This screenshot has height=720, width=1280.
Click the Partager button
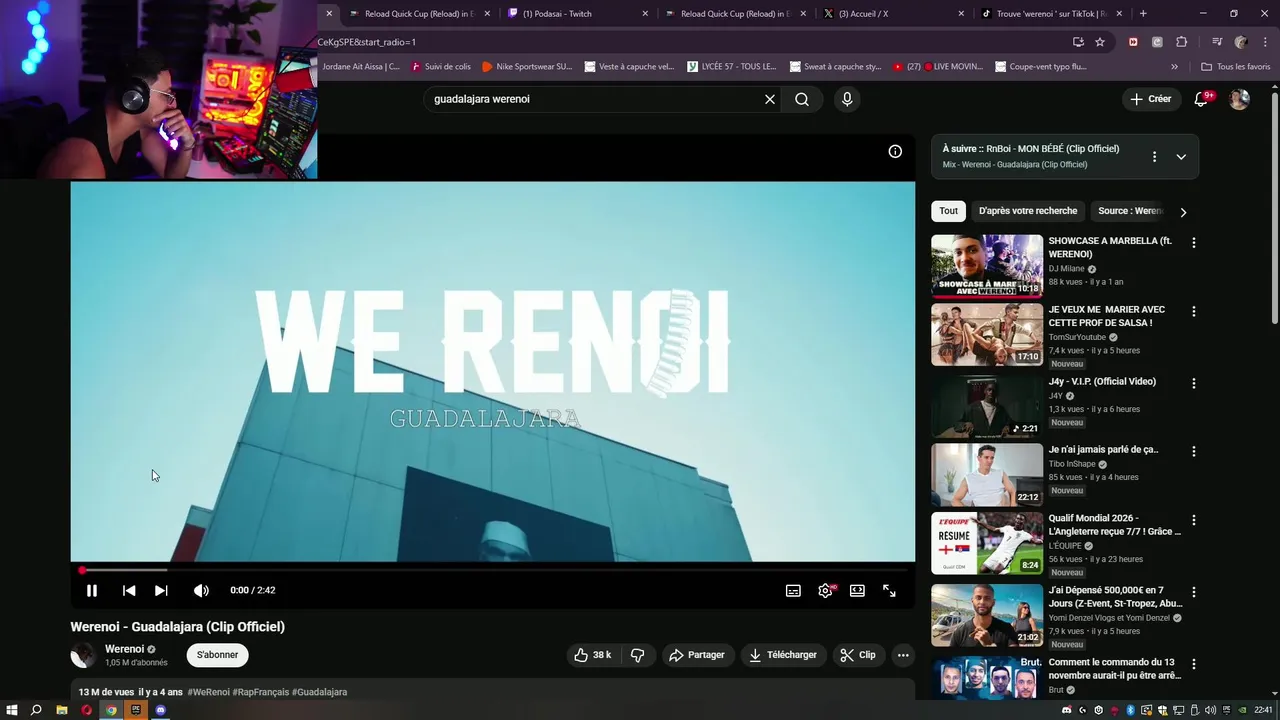tap(696, 655)
